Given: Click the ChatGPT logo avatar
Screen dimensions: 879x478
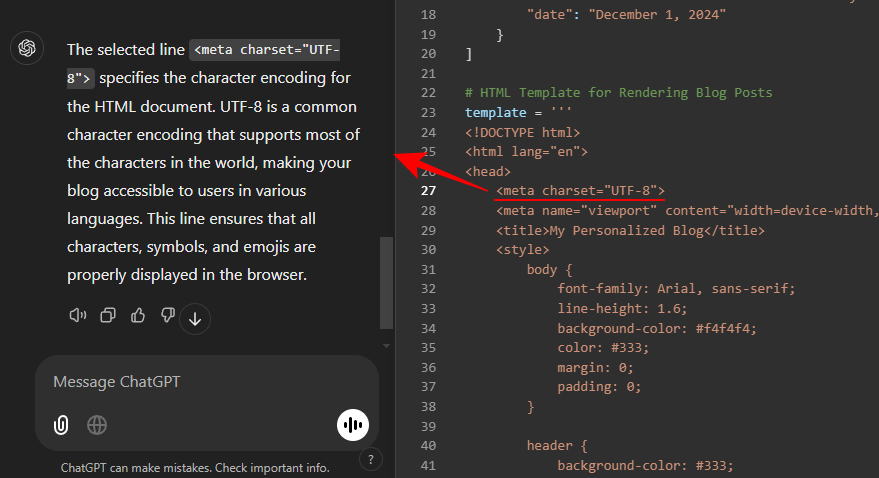Looking at the screenshot, I should [27, 48].
